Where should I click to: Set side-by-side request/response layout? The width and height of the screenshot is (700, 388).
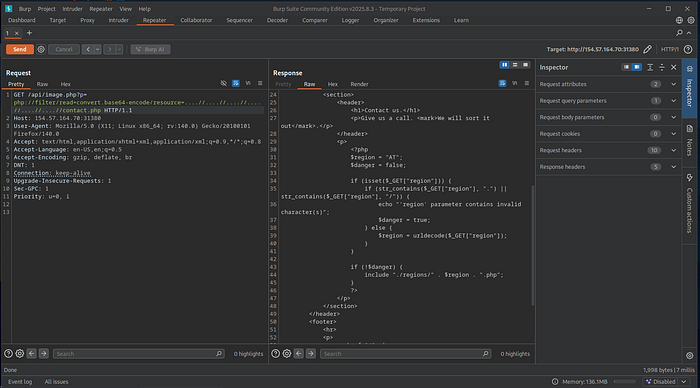click(x=504, y=65)
